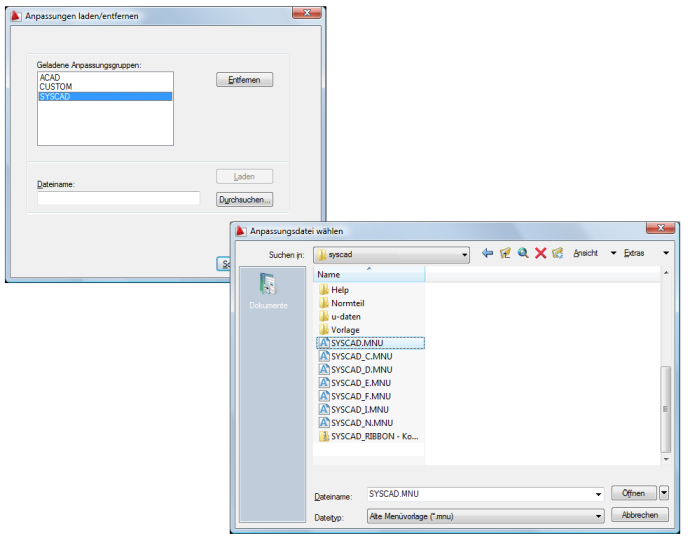The height and width of the screenshot is (543, 690).
Task: Select file SYSCAD_I.MNU
Action: point(354,410)
